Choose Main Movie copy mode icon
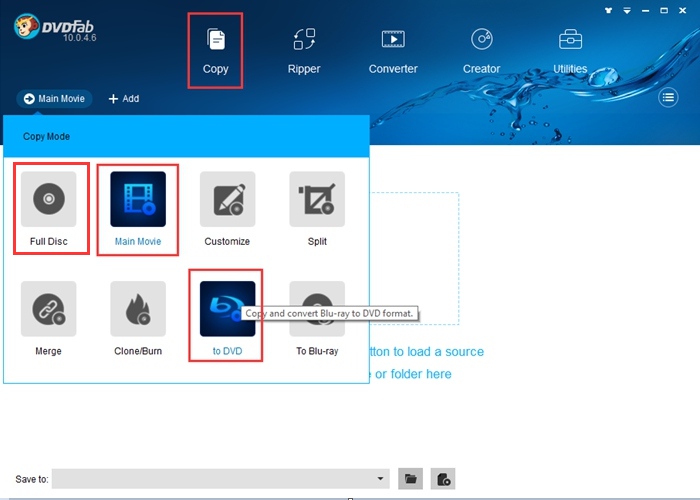Viewport: 700px width, 500px height. pyautogui.click(x=138, y=199)
